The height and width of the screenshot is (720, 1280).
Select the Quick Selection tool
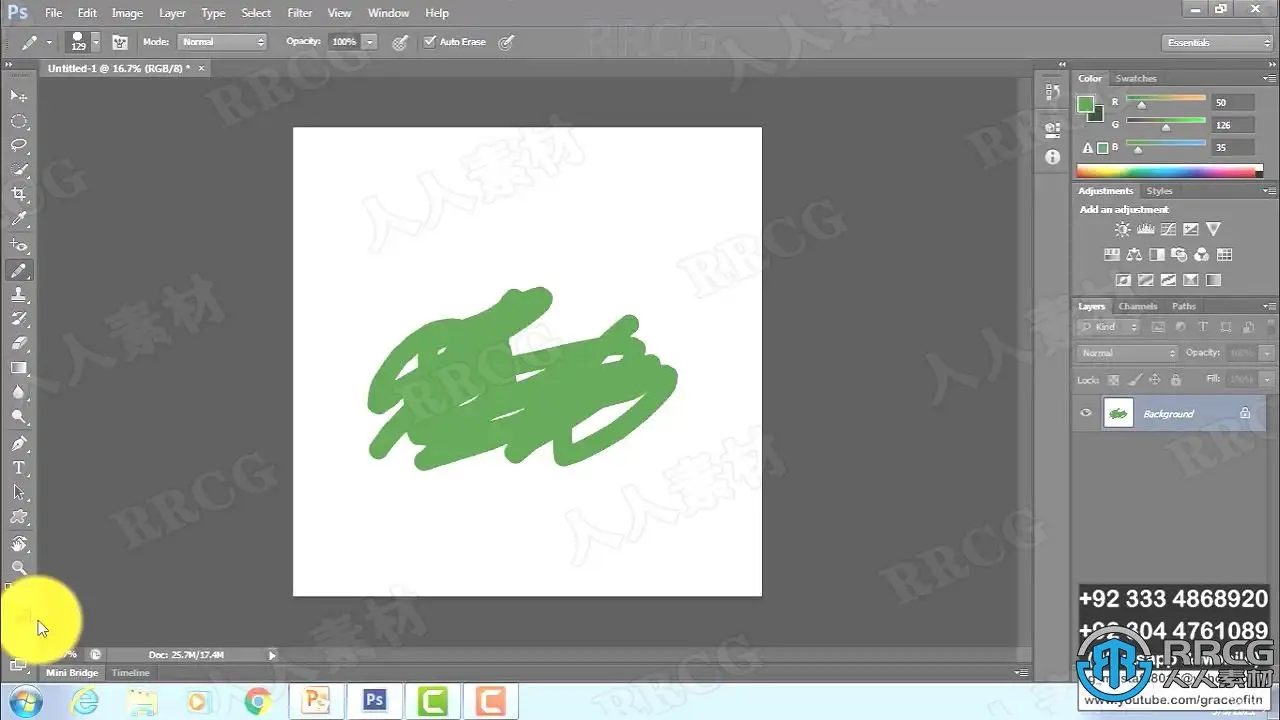pyautogui.click(x=19, y=170)
